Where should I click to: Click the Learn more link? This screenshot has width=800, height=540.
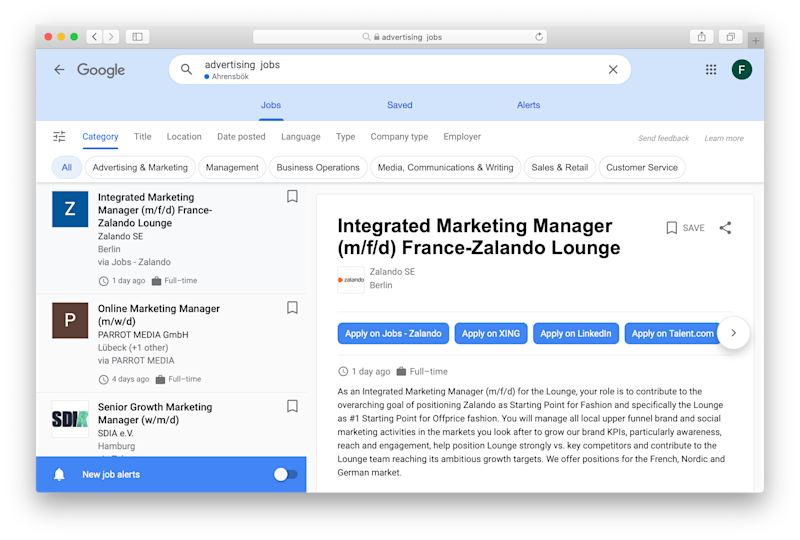[x=724, y=138]
